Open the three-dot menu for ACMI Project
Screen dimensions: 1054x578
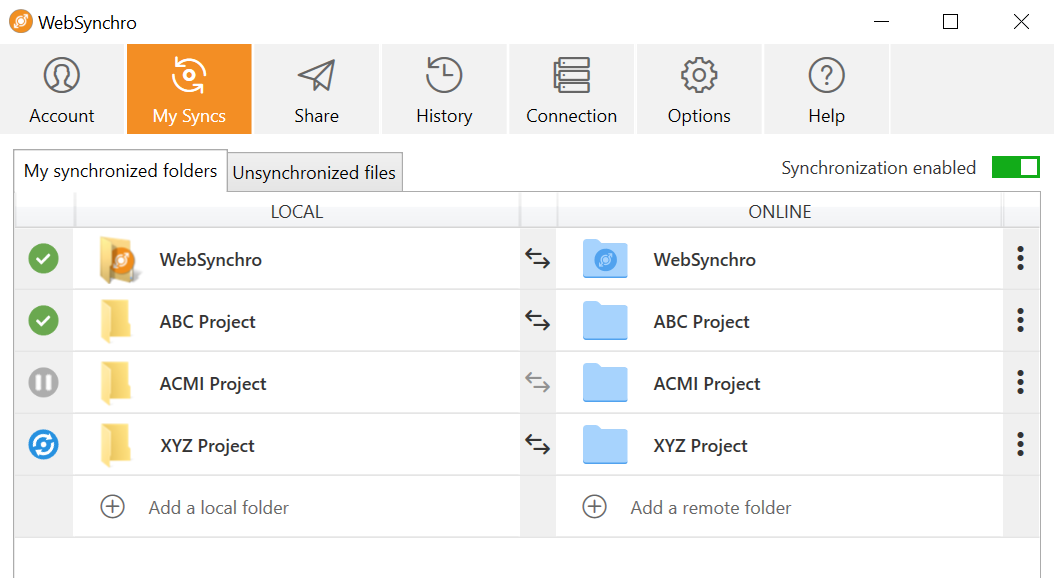[x=1020, y=382]
